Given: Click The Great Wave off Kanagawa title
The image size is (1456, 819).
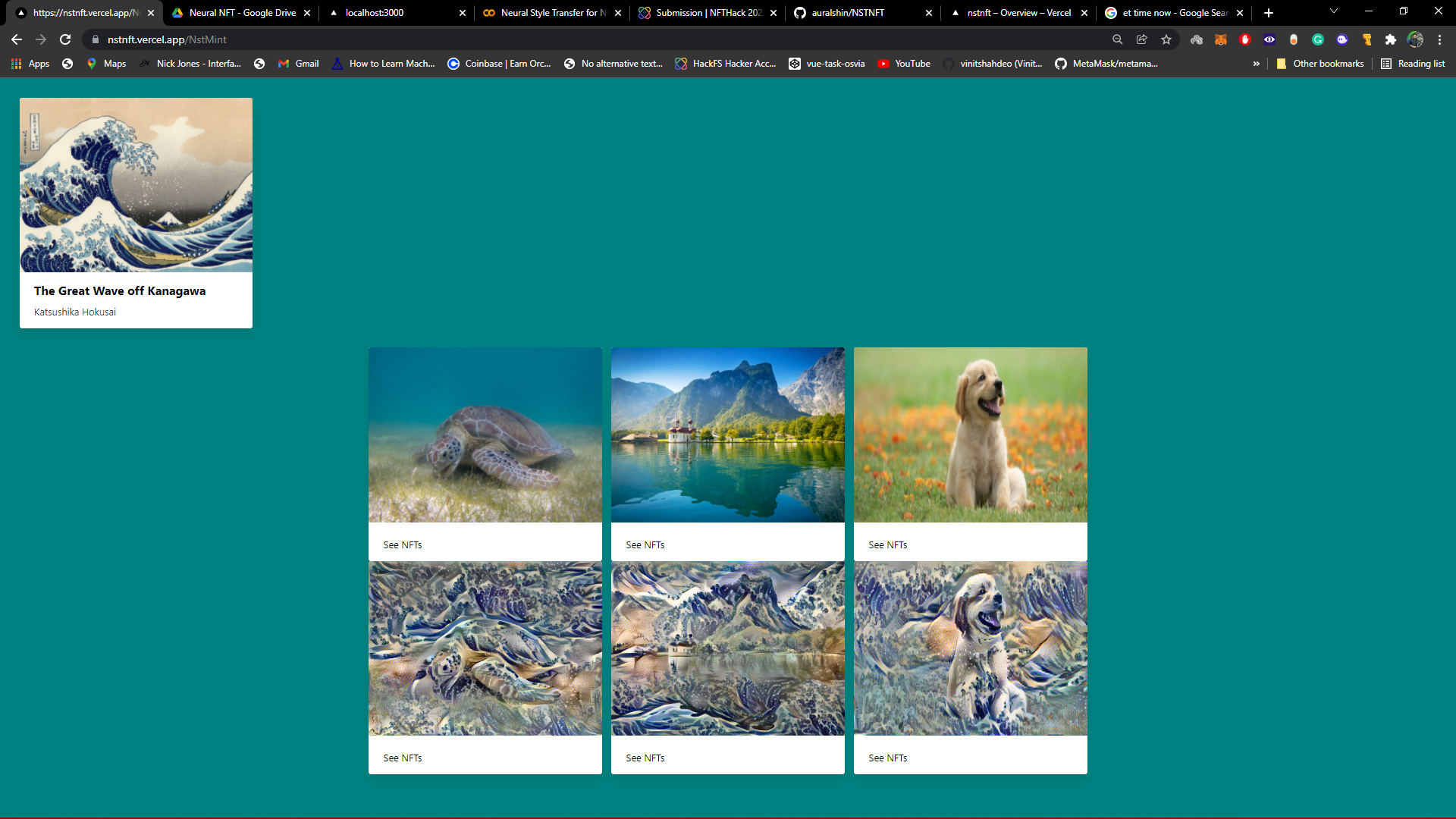Looking at the screenshot, I should (x=120, y=291).
